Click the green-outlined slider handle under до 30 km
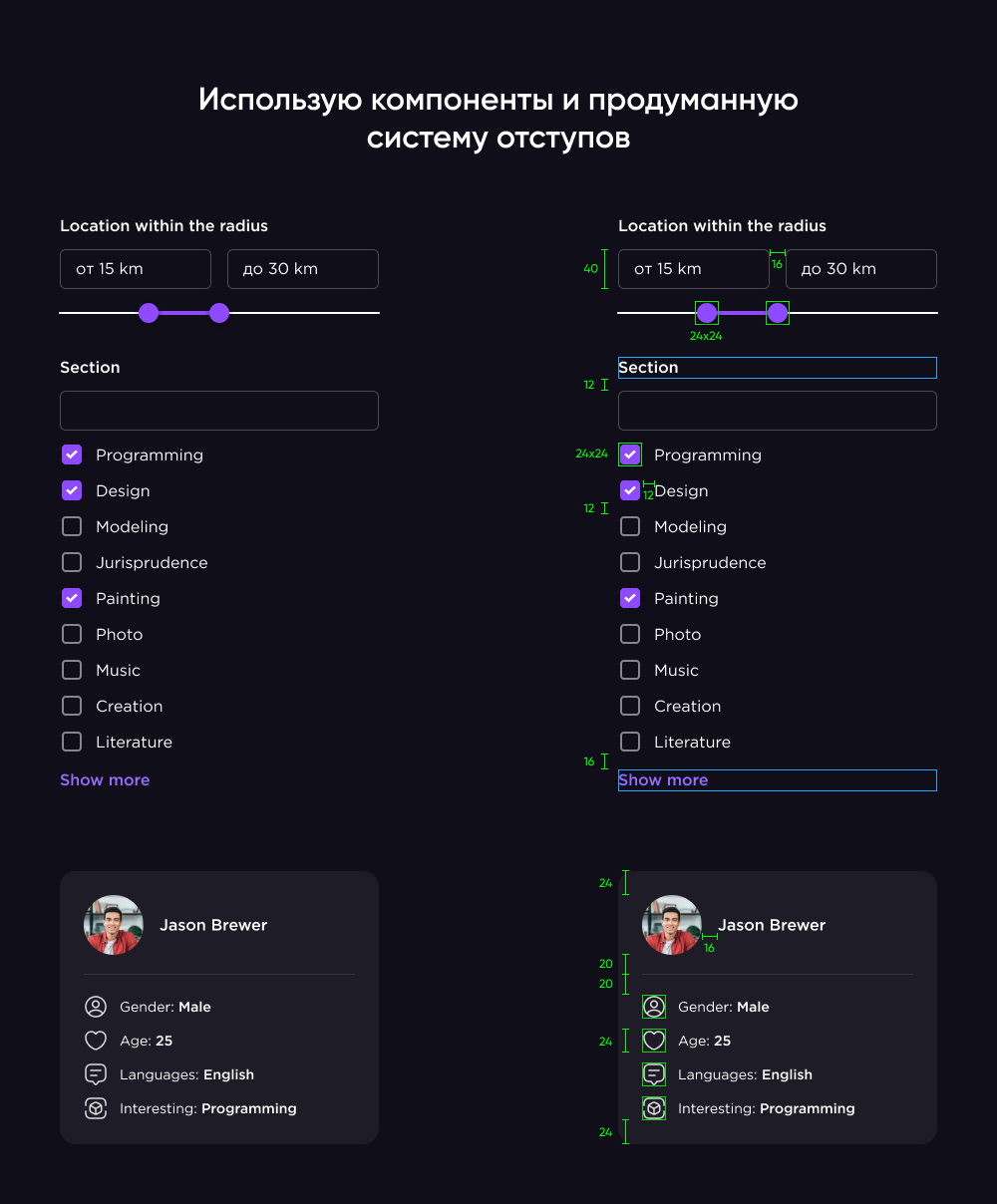Viewport: 997px width, 1204px height. [x=778, y=313]
